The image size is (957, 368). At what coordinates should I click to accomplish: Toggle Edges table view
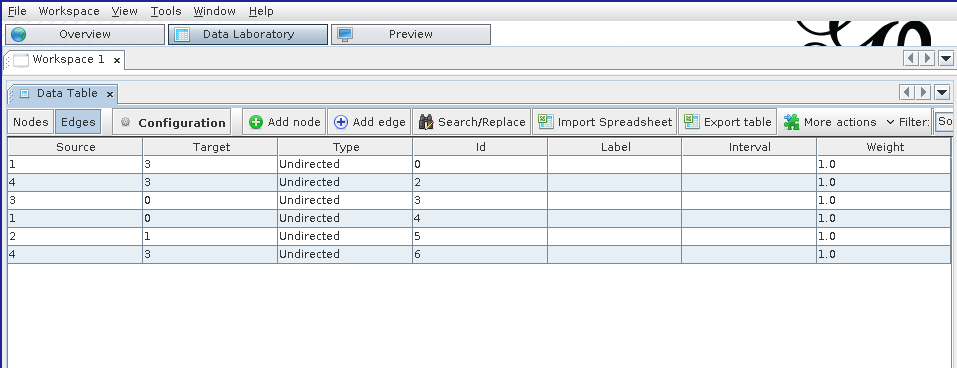pos(78,122)
